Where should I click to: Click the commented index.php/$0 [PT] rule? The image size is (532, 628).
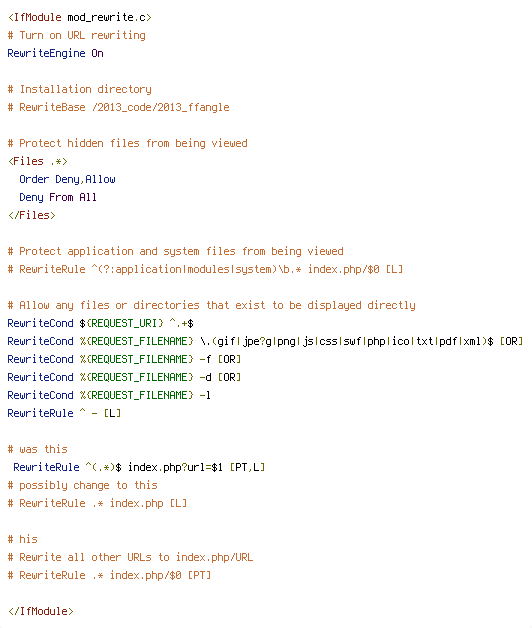pyautogui.click(x=109, y=576)
